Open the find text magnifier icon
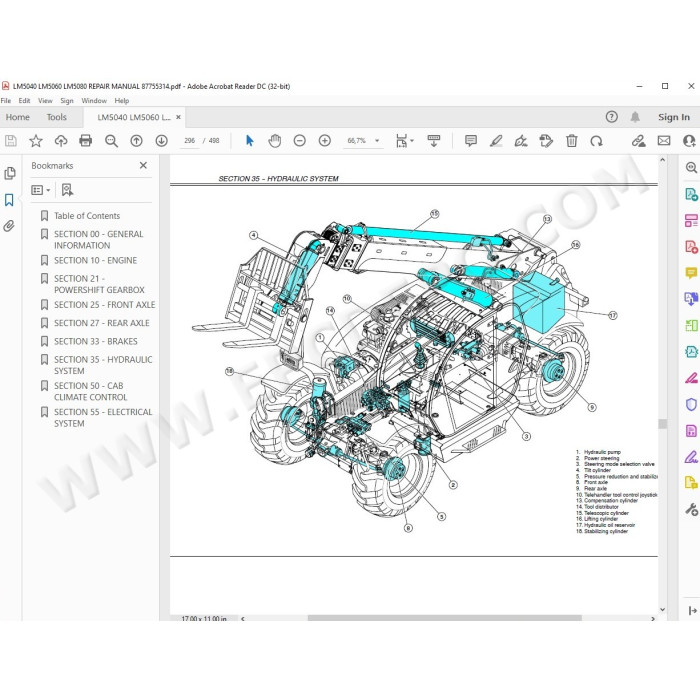The height and width of the screenshot is (700, 700). (111, 141)
